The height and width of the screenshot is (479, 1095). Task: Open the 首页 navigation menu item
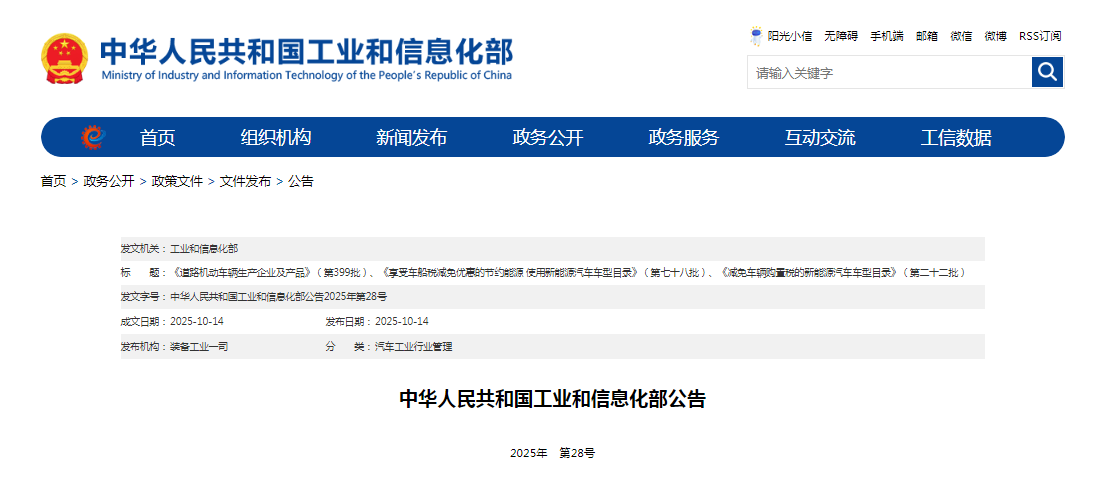coord(157,138)
